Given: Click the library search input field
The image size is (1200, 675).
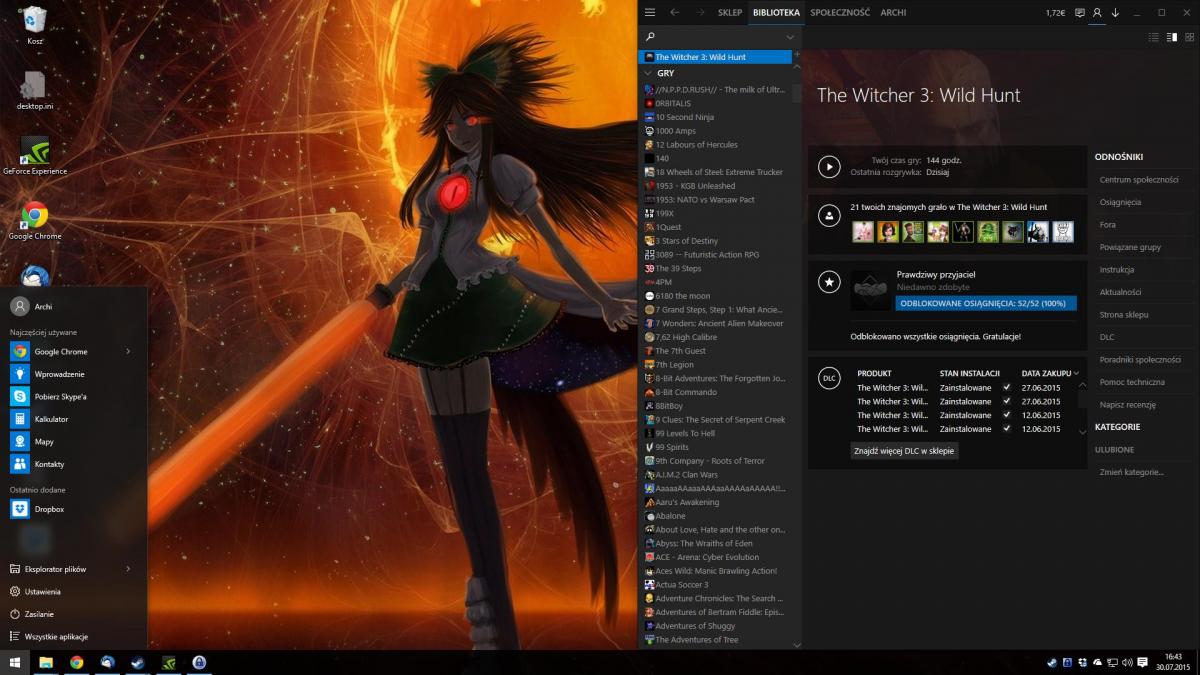Looking at the screenshot, I should point(720,37).
